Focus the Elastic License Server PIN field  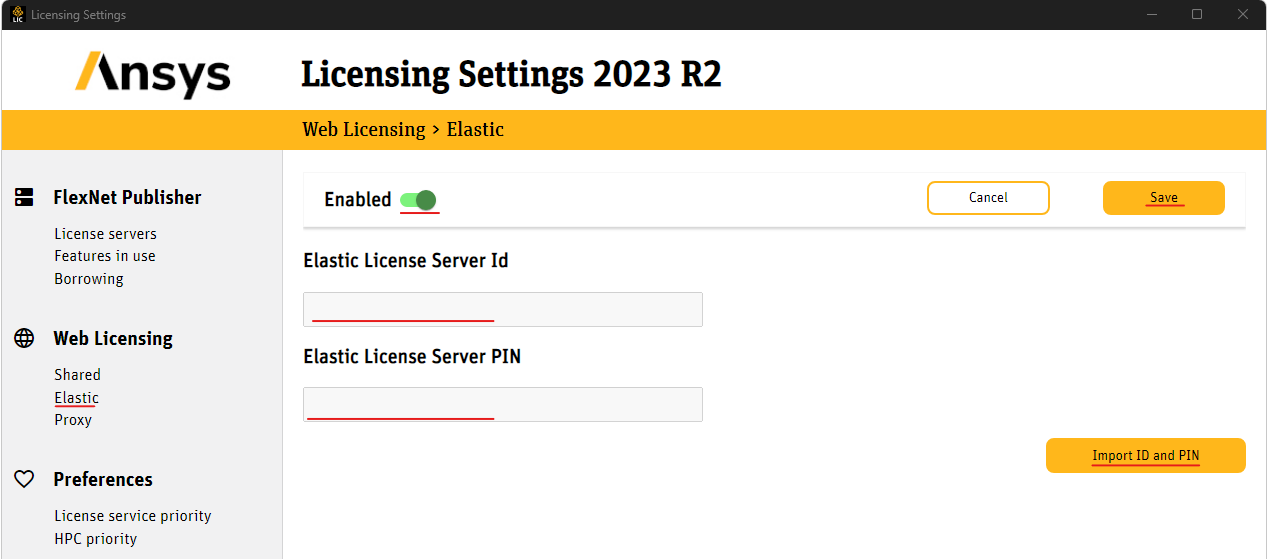[x=502, y=405]
